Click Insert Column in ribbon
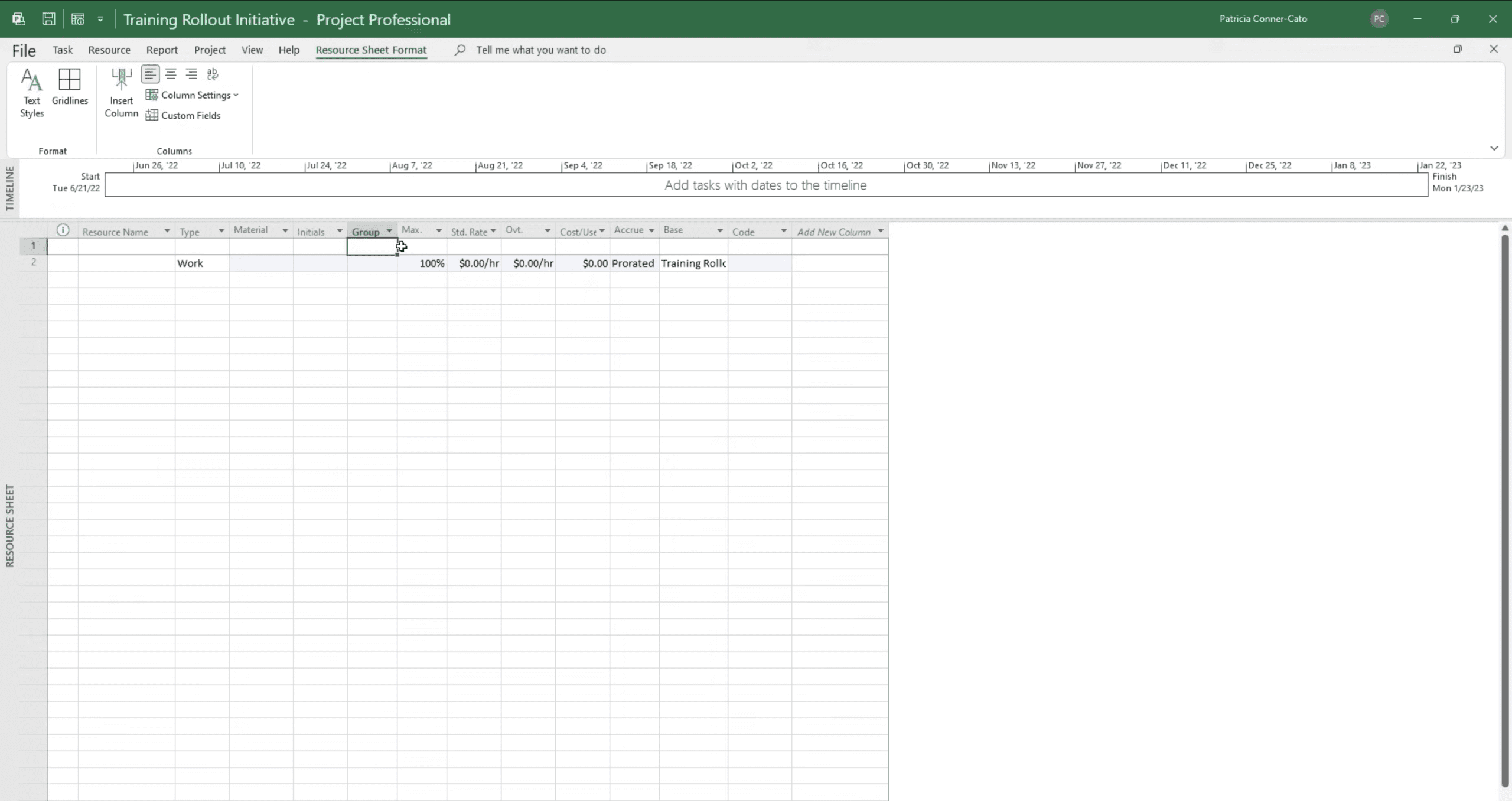The width and height of the screenshot is (1512, 801). coord(121,93)
